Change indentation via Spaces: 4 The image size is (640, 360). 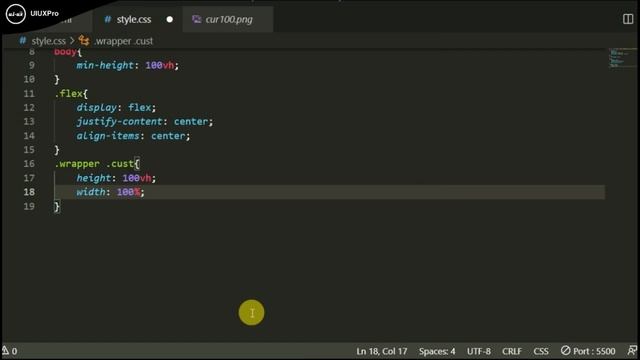pos(437,351)
